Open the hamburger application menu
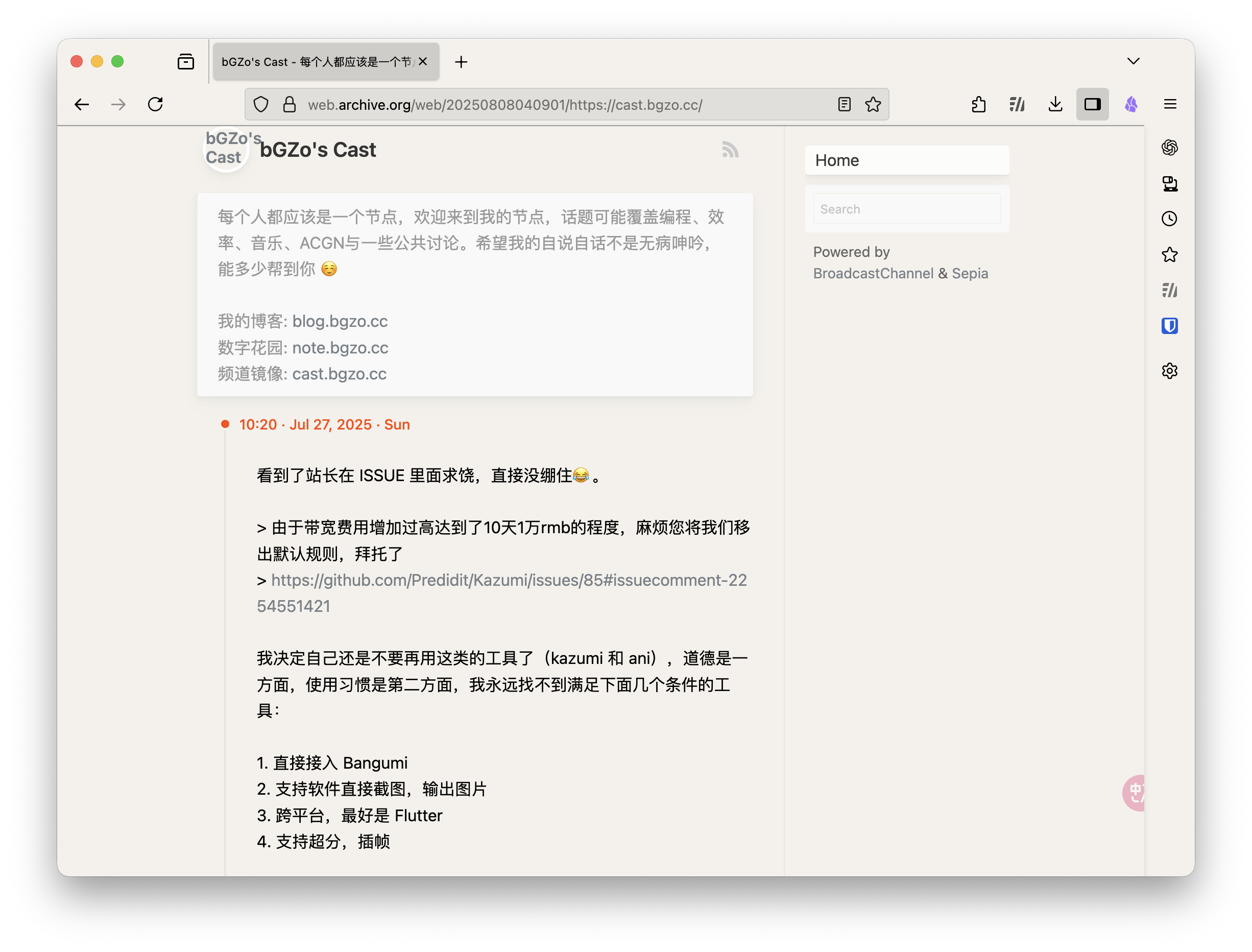The image size is (1252, 952). [x=1170, y=104]
